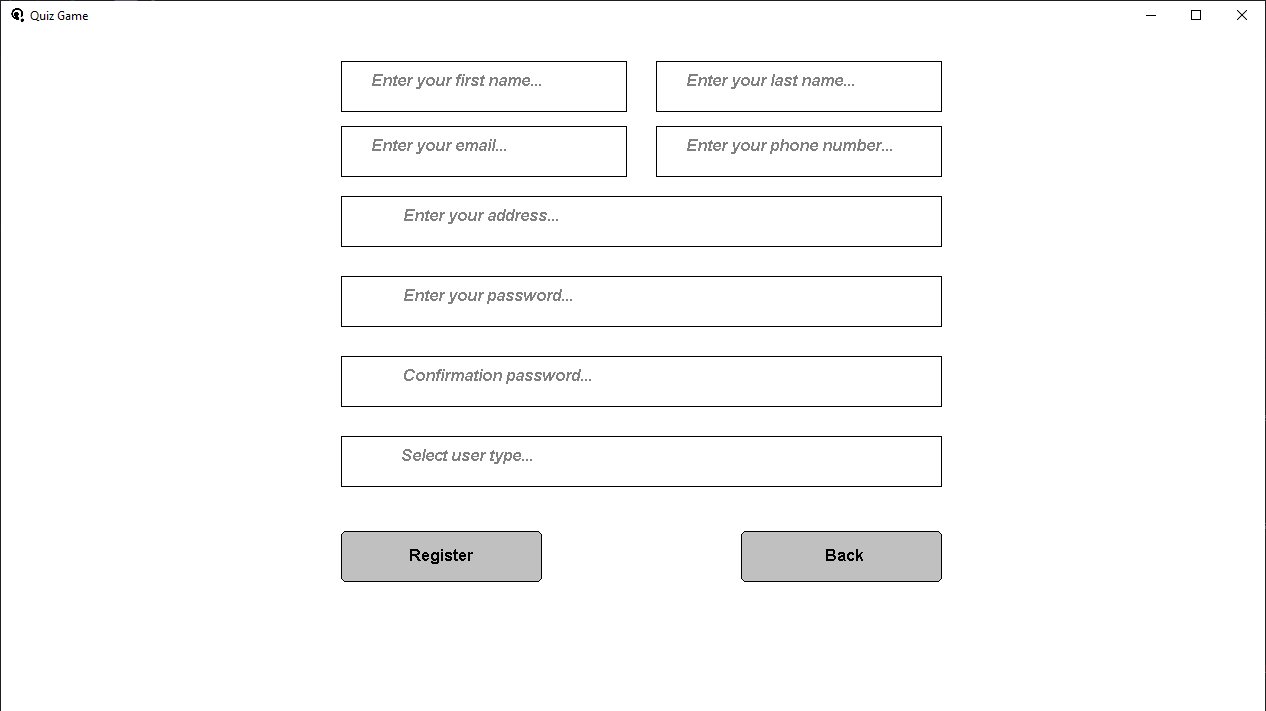This screenshot has width=1266, height=711.
Task: Click the first name input field
Action: click(484, 86)
